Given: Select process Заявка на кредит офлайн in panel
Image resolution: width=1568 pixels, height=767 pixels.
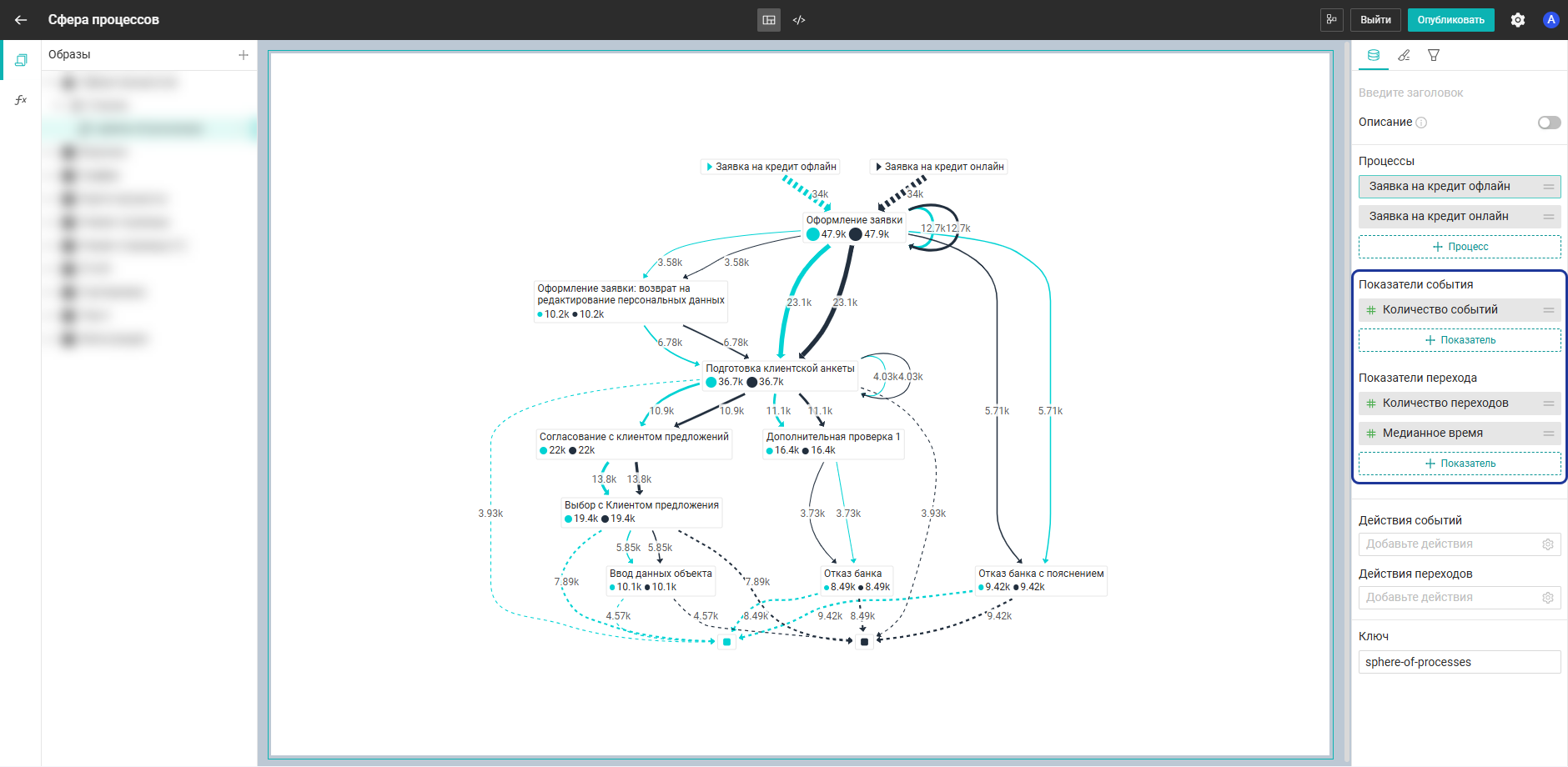Looking at the screenshot, I should tap(1460, 187).
